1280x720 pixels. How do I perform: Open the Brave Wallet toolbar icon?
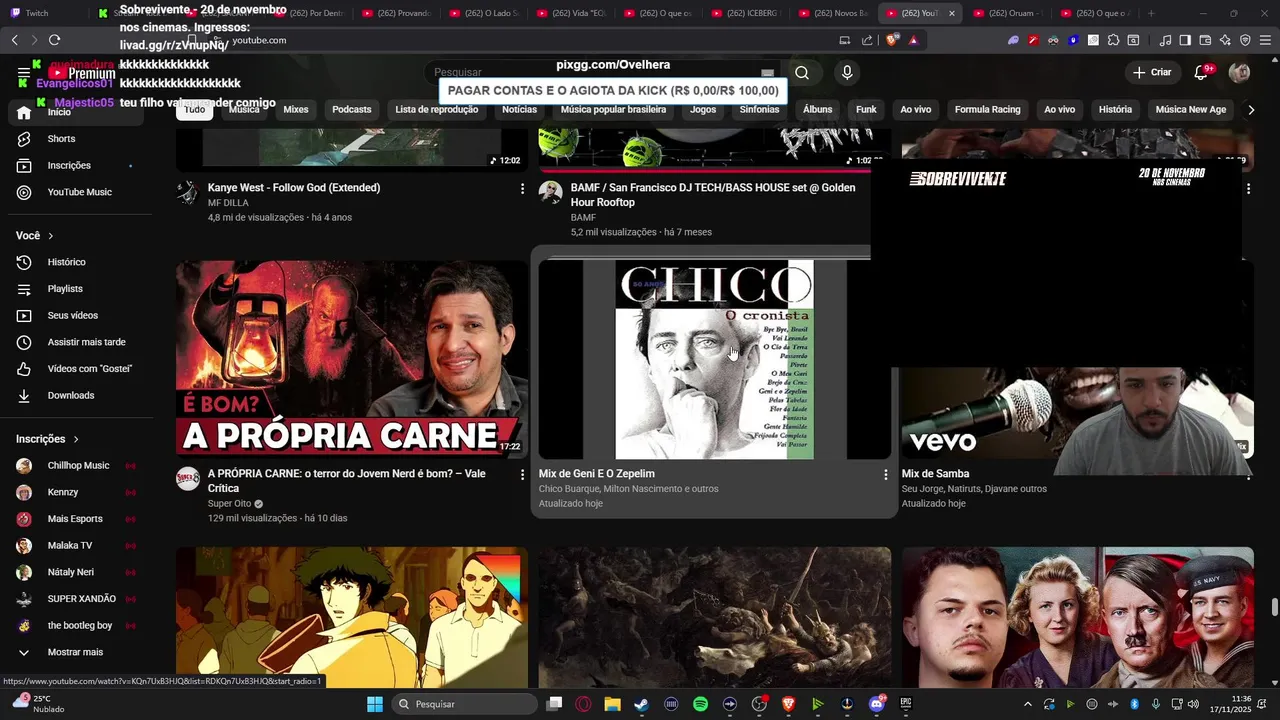click(1205, 40)
